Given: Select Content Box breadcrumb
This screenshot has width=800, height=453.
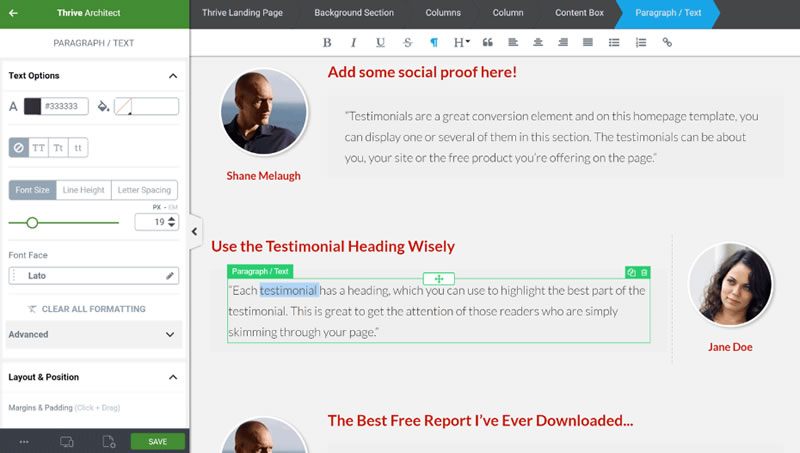Looking at the screenshot, I should [x=579, y=13].
